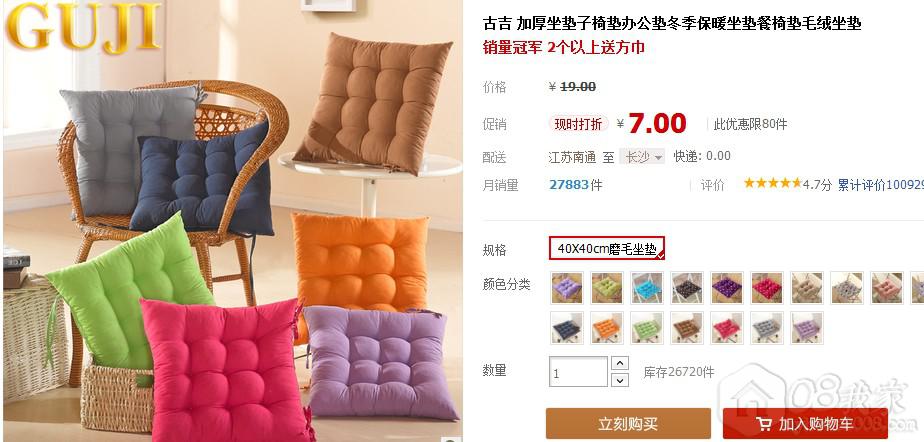Pick the dark purple polka dot cushion swatch
924x442 pixels.
(x=727, y=288)
